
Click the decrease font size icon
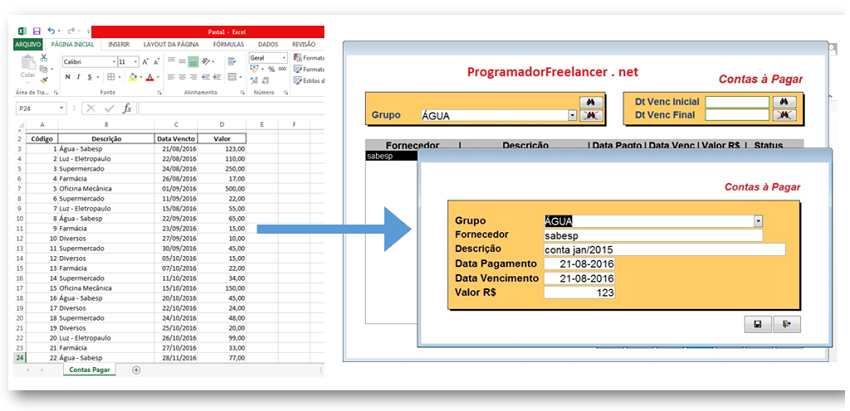point(157,62)
